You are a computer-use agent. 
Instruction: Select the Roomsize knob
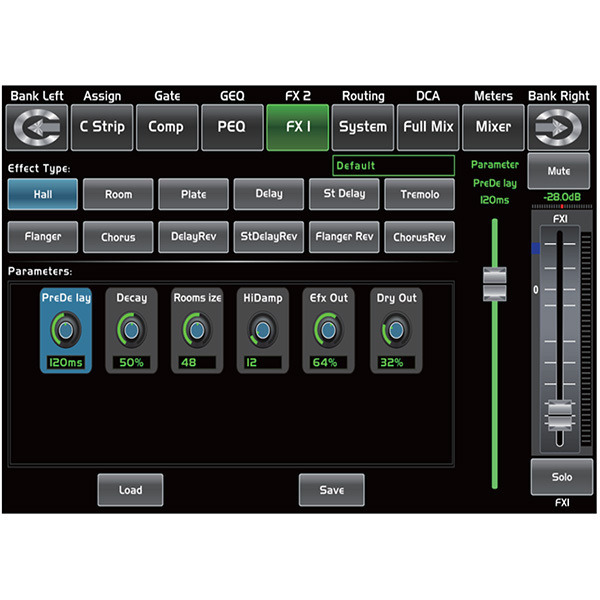[x=196, y=330]
